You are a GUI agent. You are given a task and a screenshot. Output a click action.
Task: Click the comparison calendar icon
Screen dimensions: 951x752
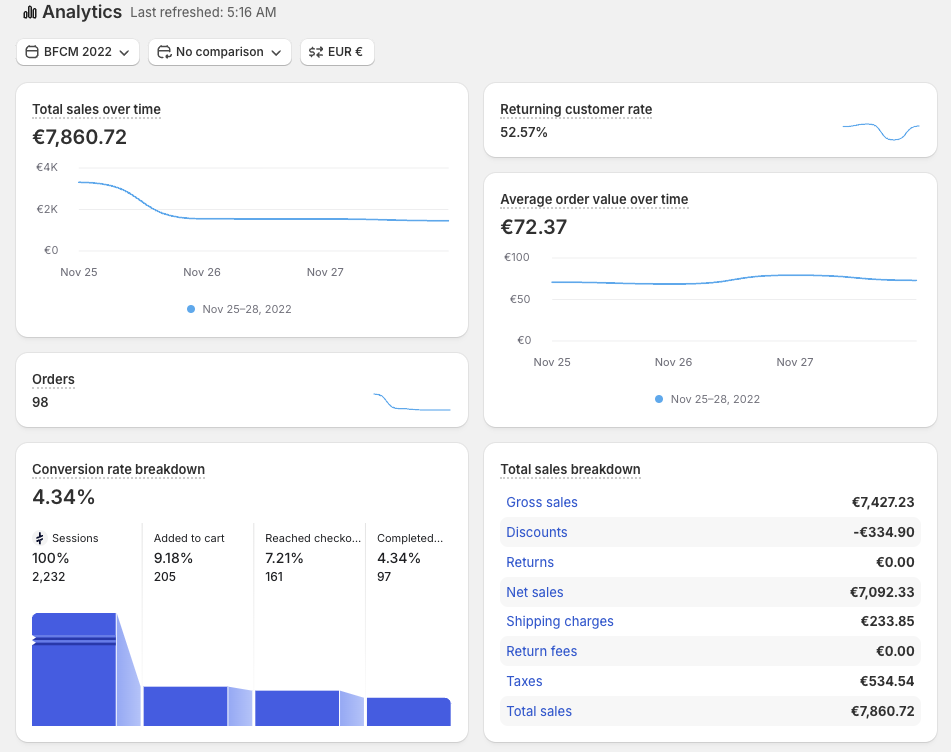164,52
